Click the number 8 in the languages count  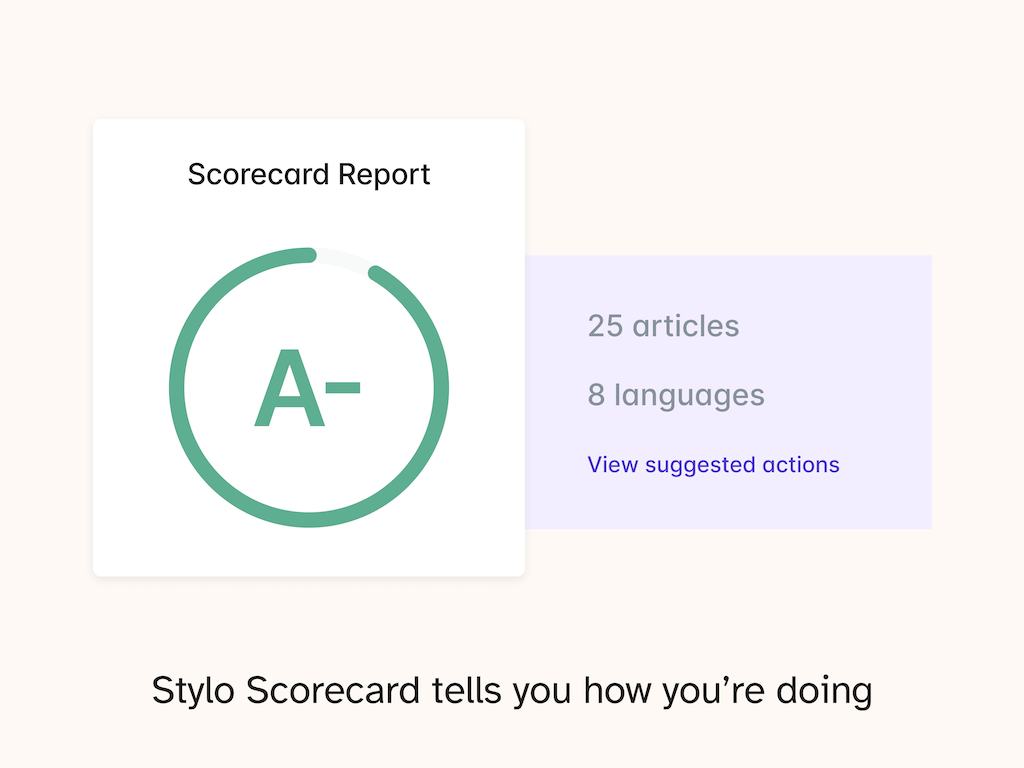click(596, 395)
